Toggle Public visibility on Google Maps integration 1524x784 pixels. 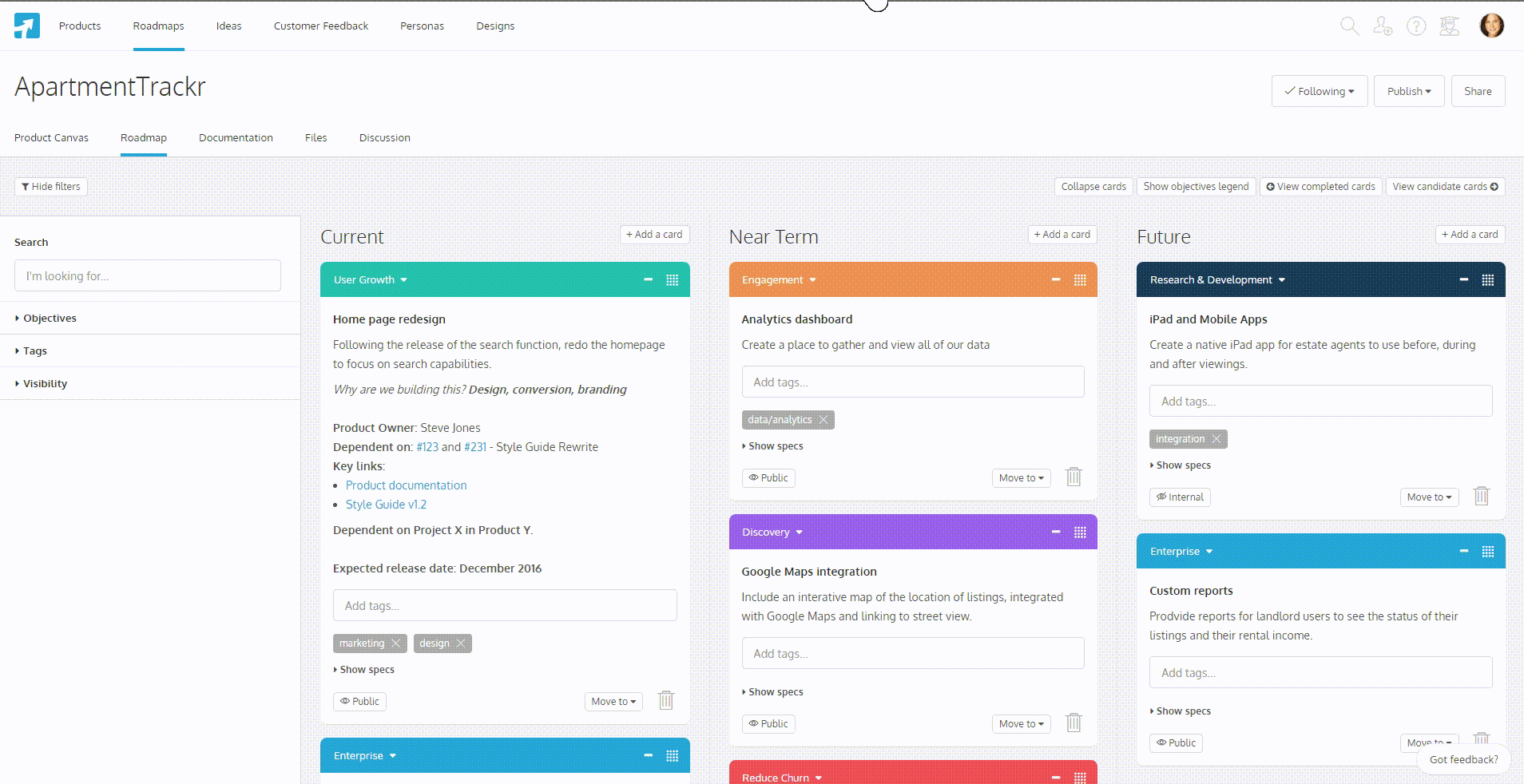click(768, 724)
